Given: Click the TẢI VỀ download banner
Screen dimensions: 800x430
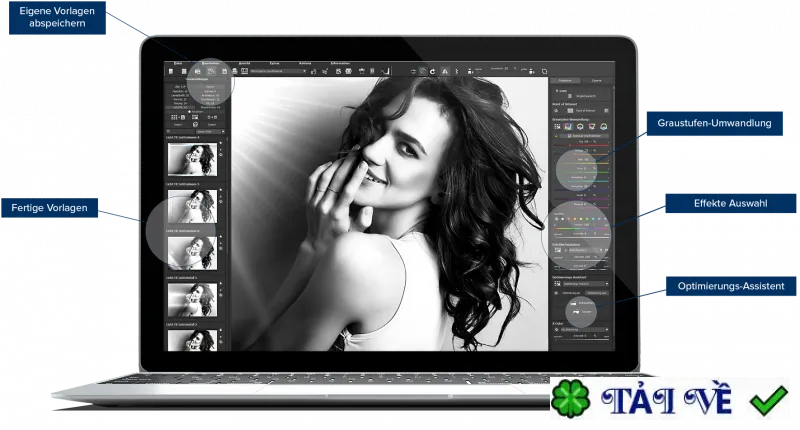Looking at the screenshot, I should pos(670,398).
